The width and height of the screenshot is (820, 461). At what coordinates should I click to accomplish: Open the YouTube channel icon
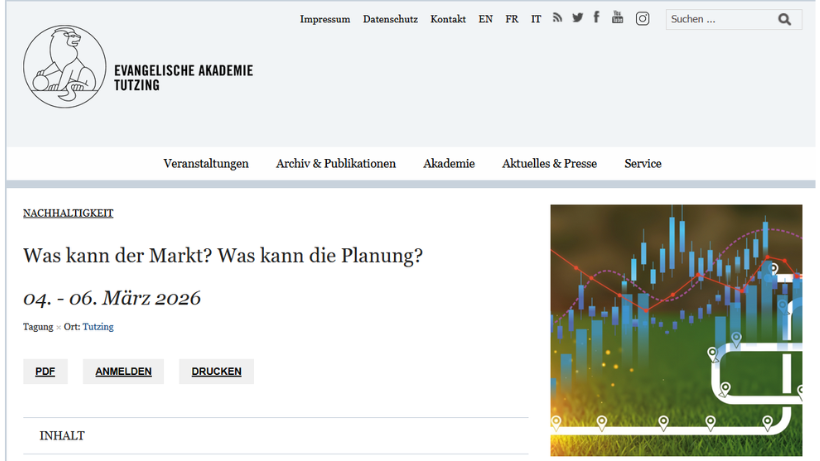(x=617, y=17)
